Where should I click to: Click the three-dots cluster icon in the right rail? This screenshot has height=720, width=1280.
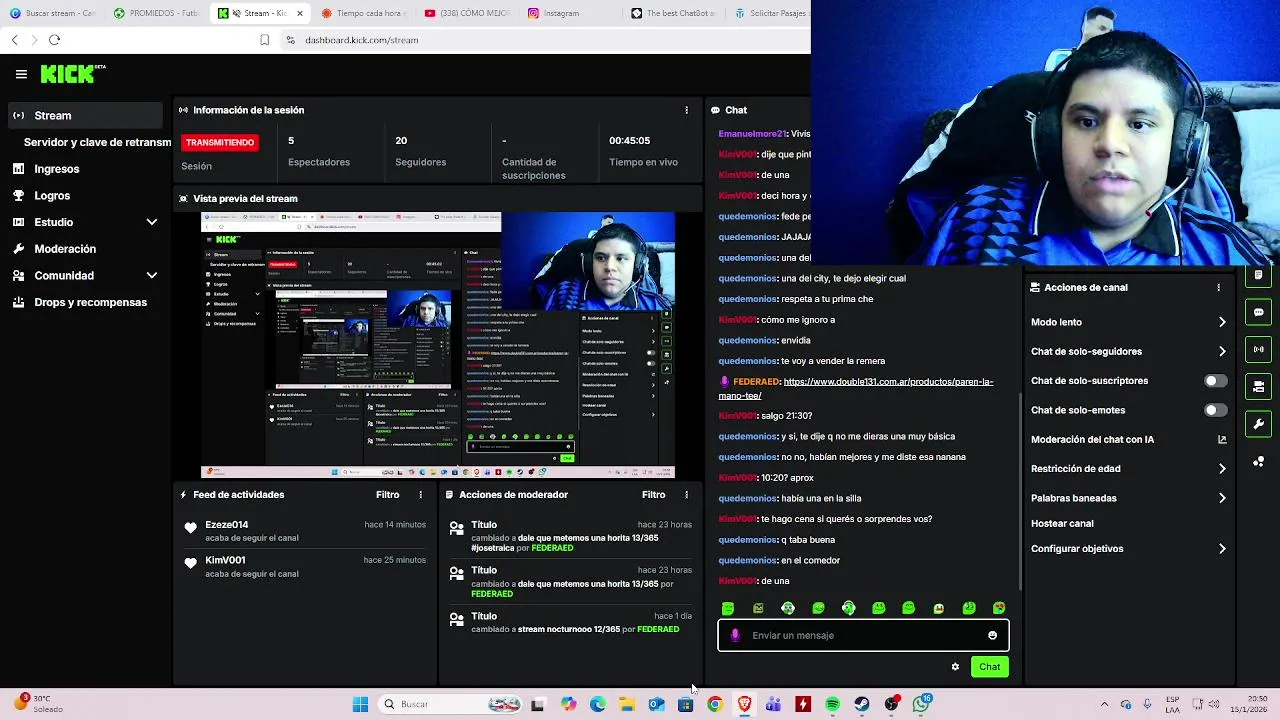pos(1258,461)
